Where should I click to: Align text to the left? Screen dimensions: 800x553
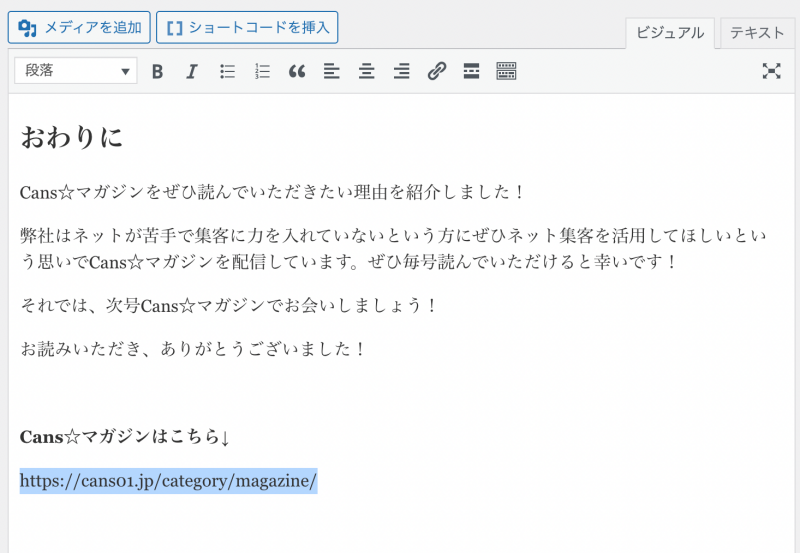click(x=332, y=71)
